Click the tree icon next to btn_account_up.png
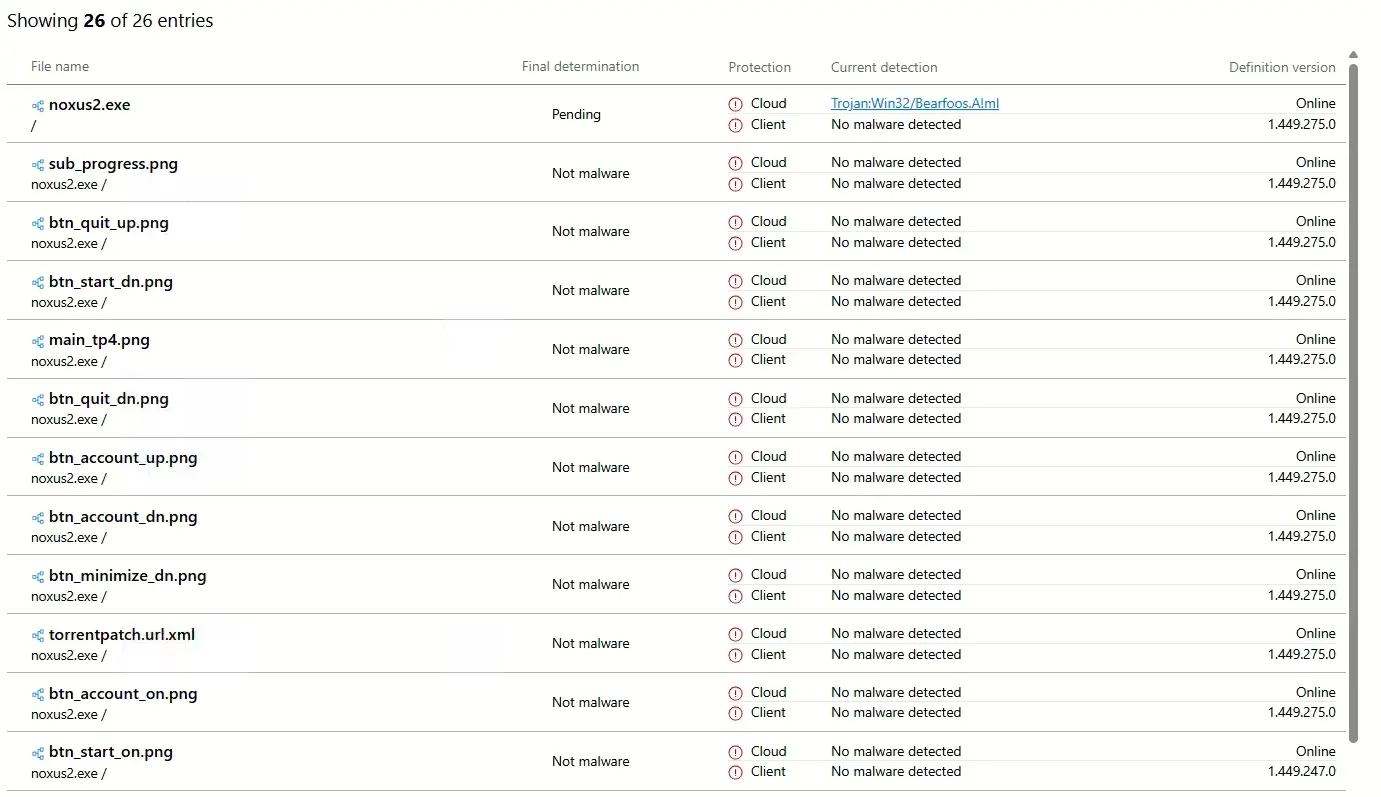The width and height of the screenshot is (1381, 797). pyautogui.click(x=38, y=458)
